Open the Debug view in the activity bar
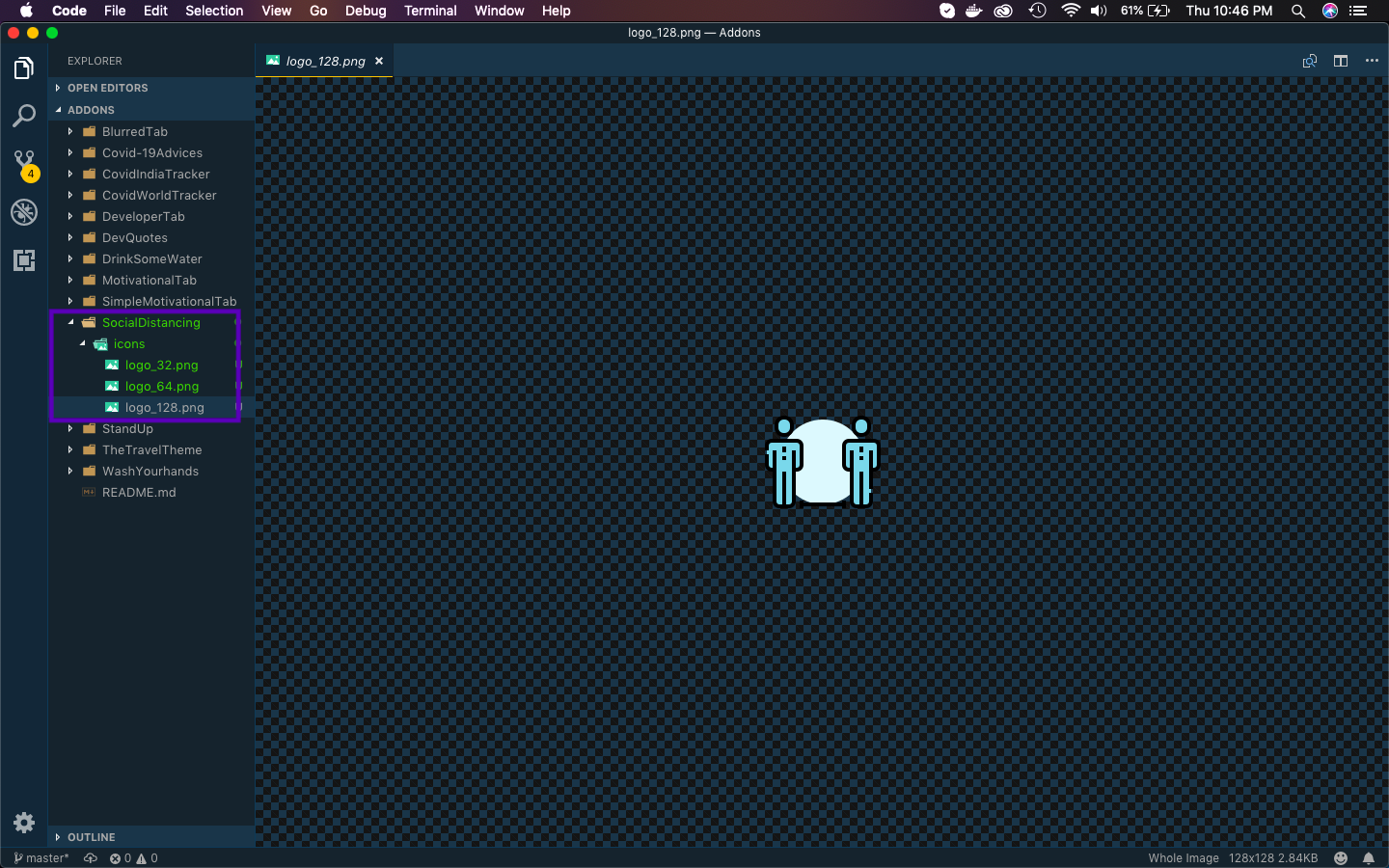Screen dimensions: 1389x868 24,212
